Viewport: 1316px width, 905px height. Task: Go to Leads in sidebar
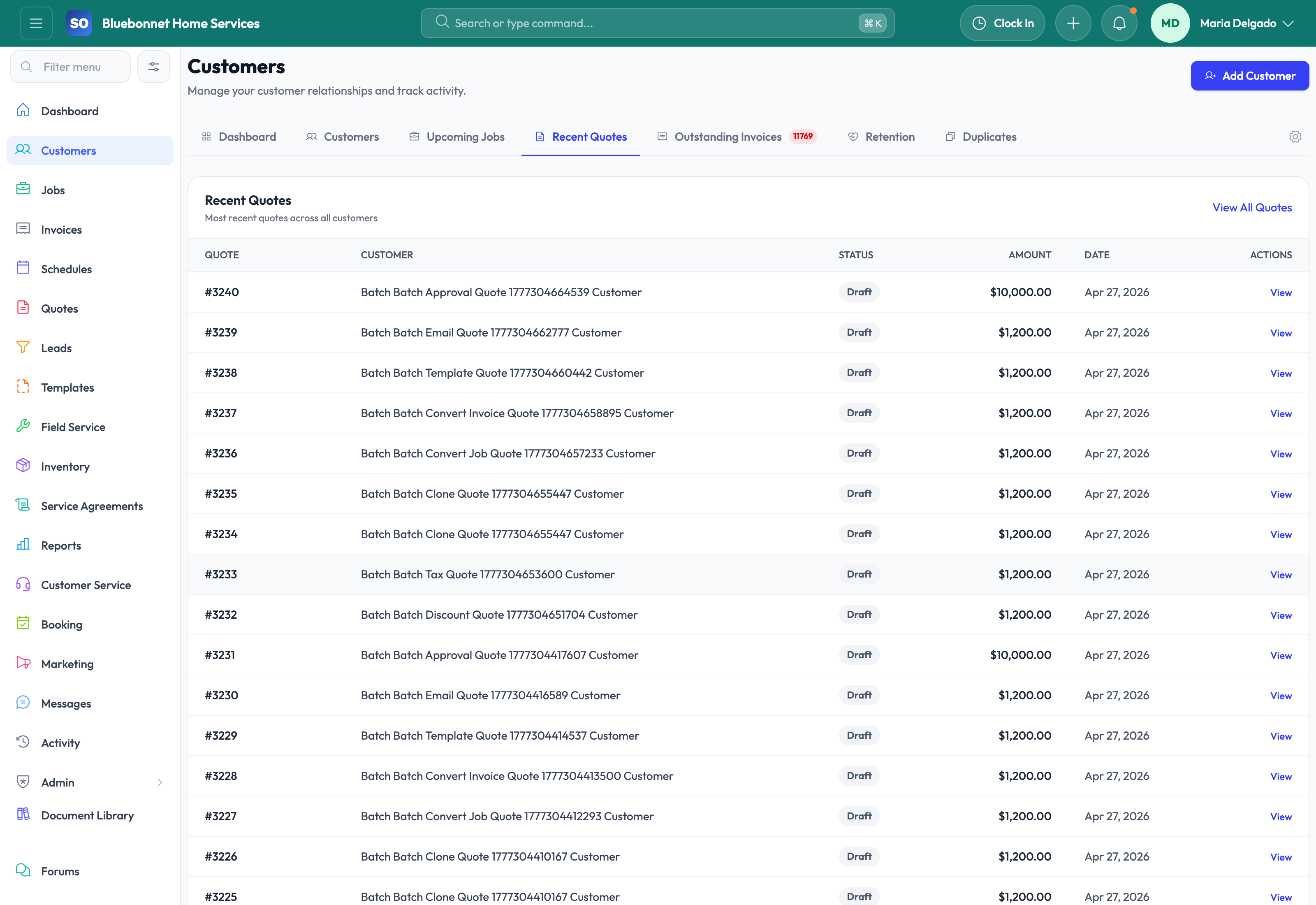tap(90, 348)
